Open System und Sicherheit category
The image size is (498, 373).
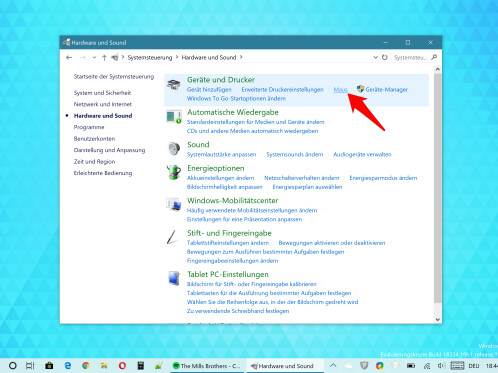coord(102,93)
